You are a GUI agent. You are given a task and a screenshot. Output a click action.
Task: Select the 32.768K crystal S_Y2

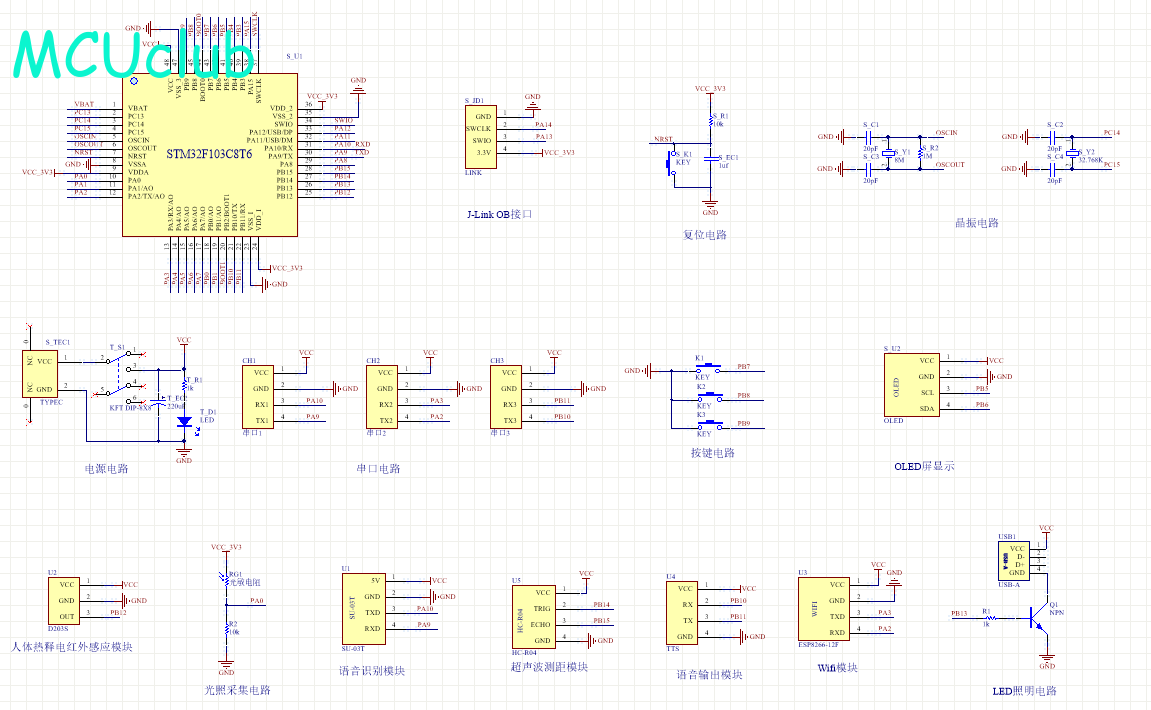coord(1071,153)
